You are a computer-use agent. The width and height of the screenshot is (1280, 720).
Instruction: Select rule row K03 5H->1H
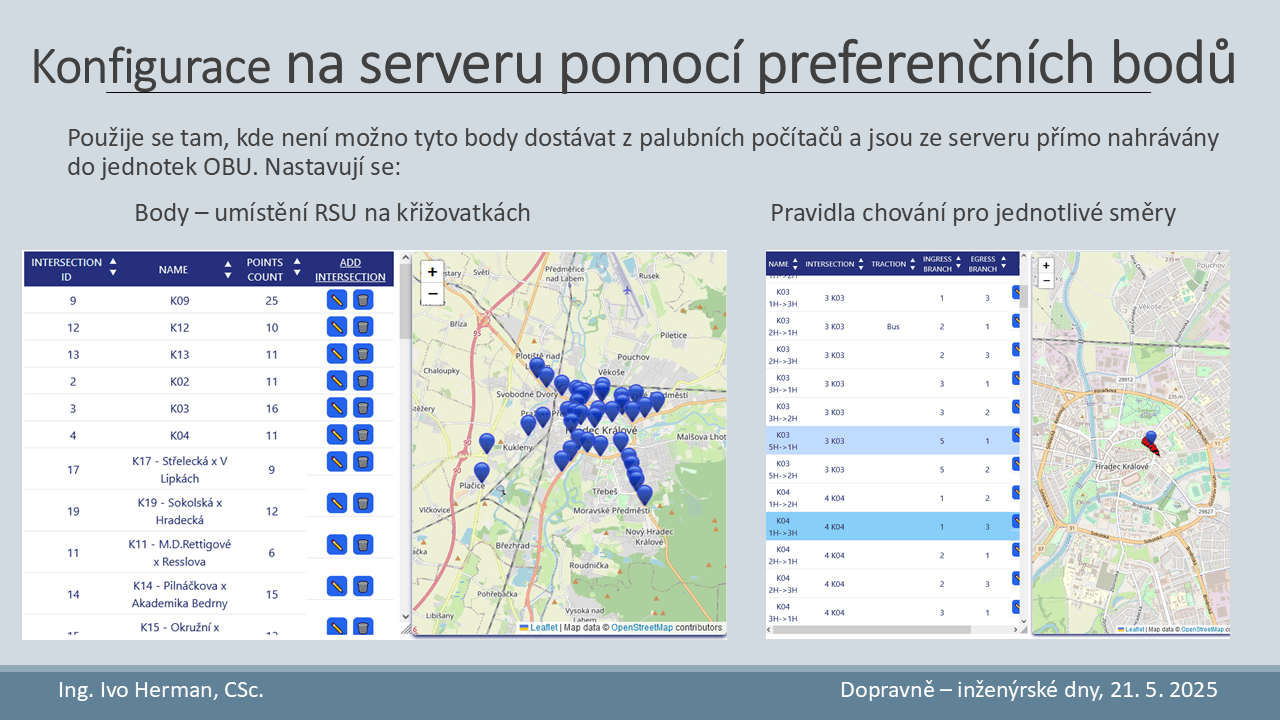coord(892,441)
